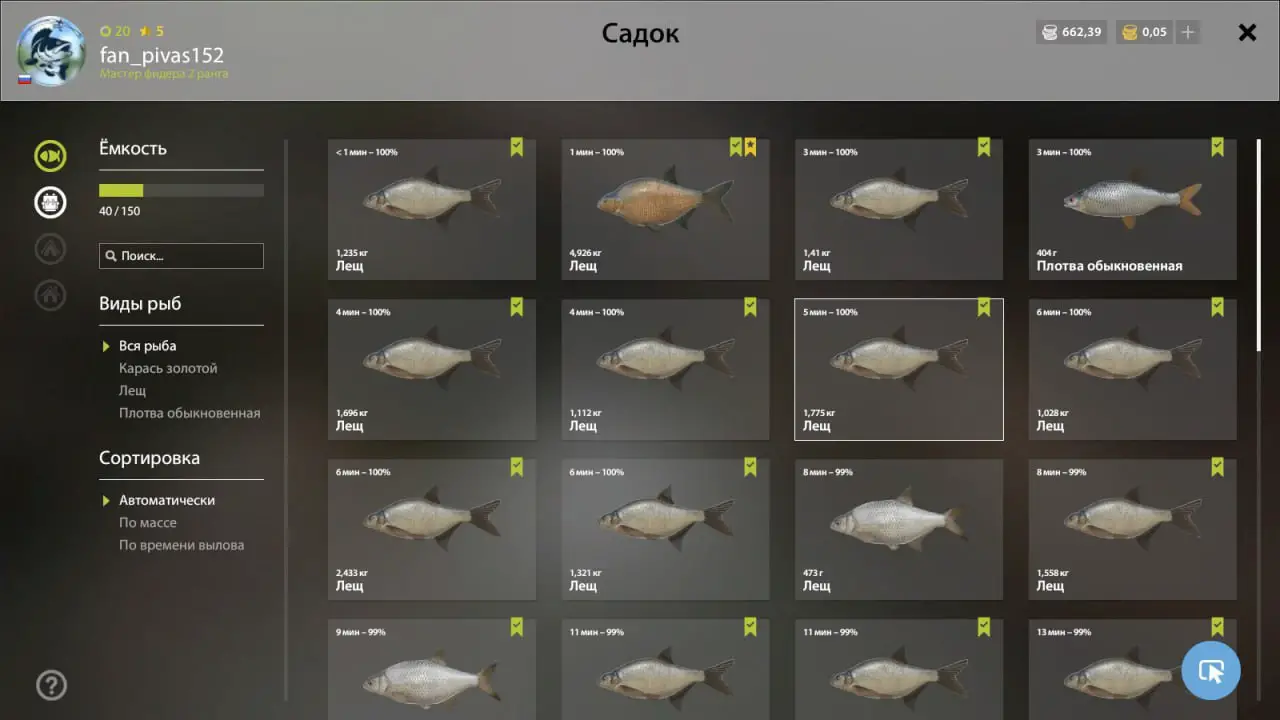
Task: Click the silver coins balance 662,39
Action: coord(1072,32)
